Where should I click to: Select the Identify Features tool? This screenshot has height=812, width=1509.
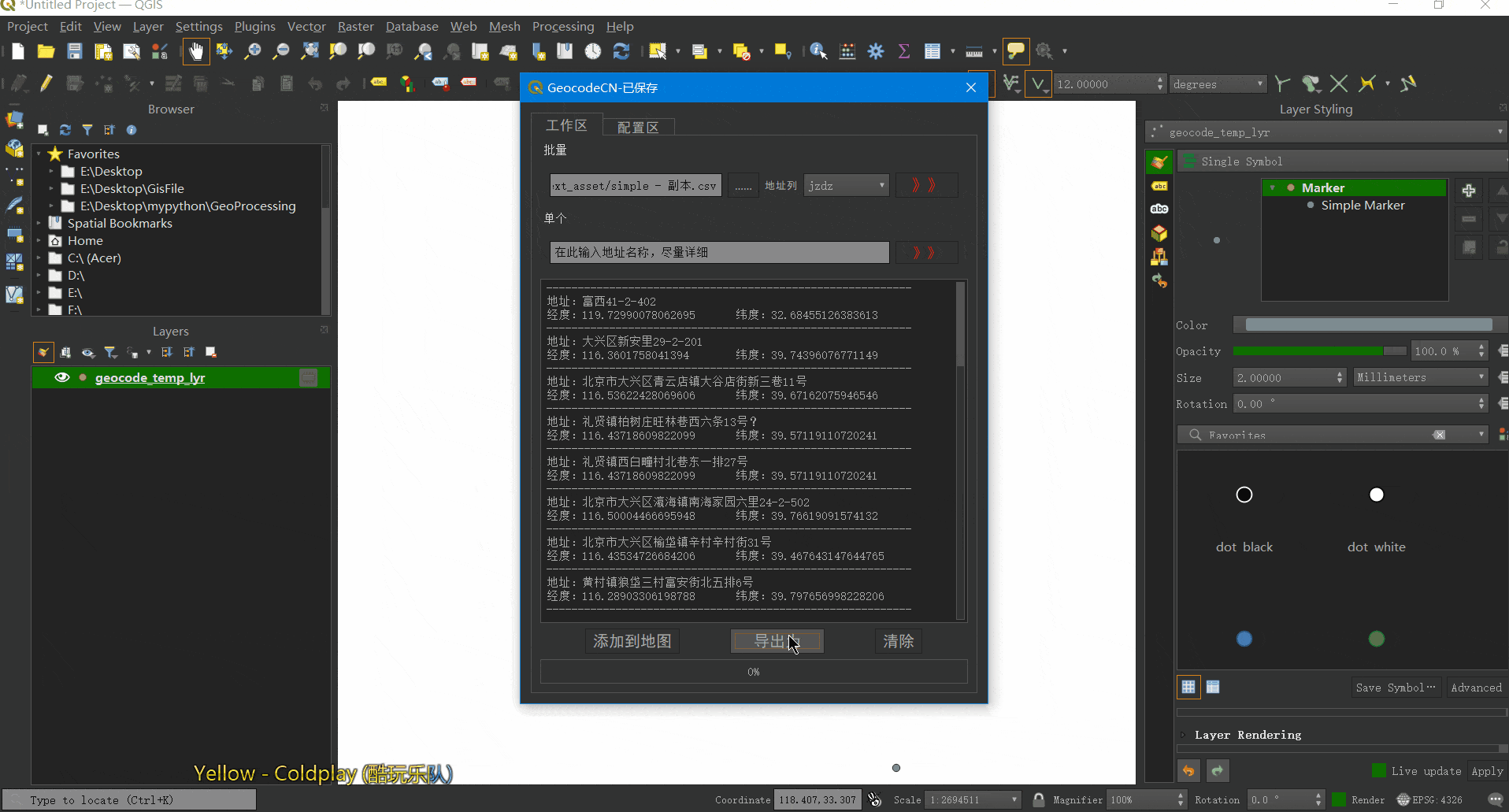[x=818, y=52]
